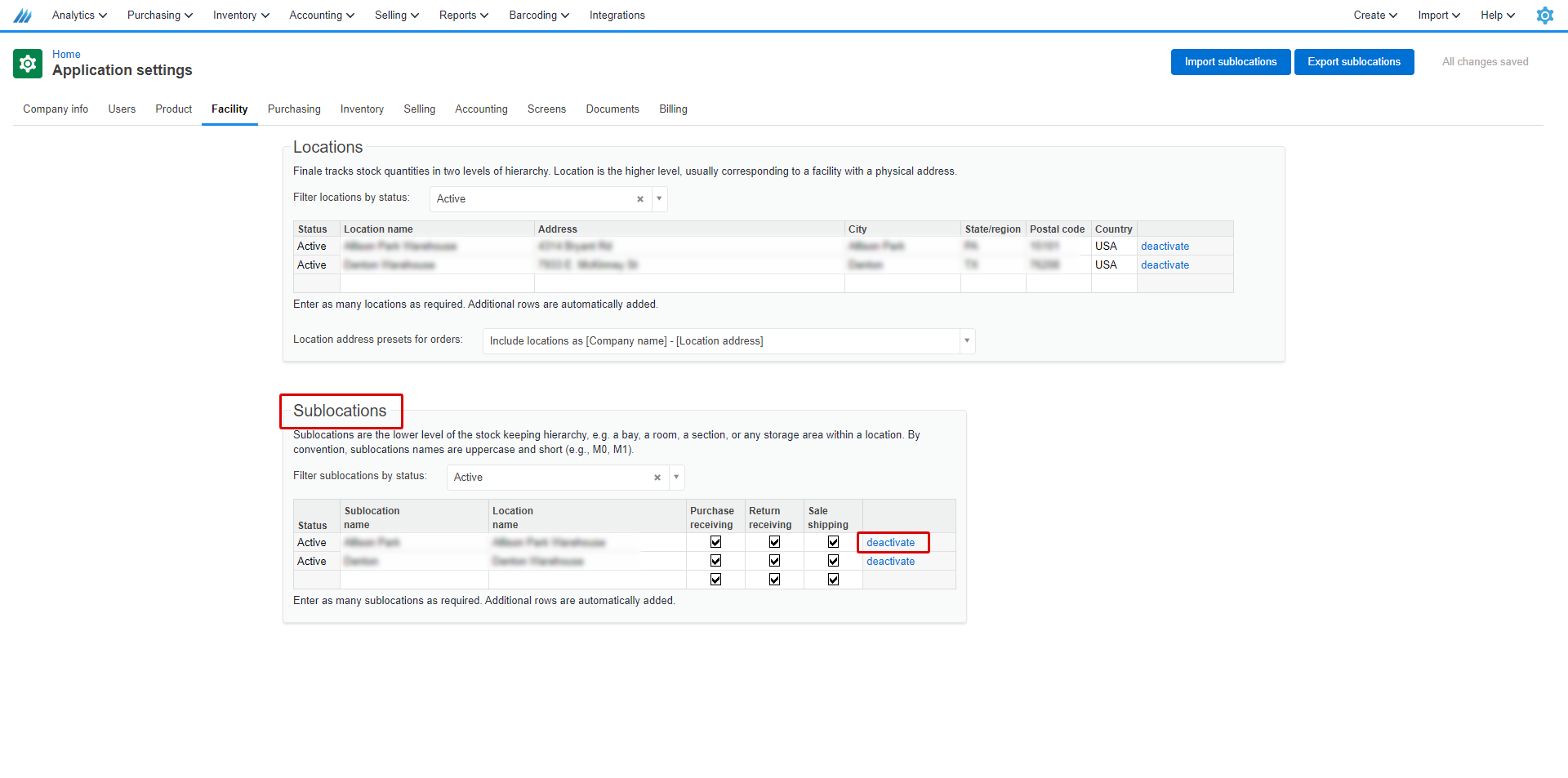
Task: Click the empty Sublocation name cell
Action: [x=414, y=580]
